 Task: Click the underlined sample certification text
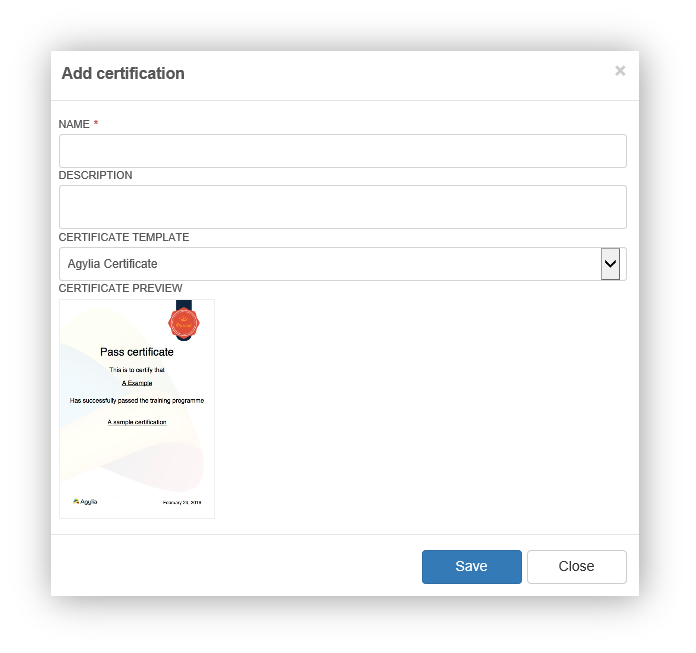click(137, 422)
